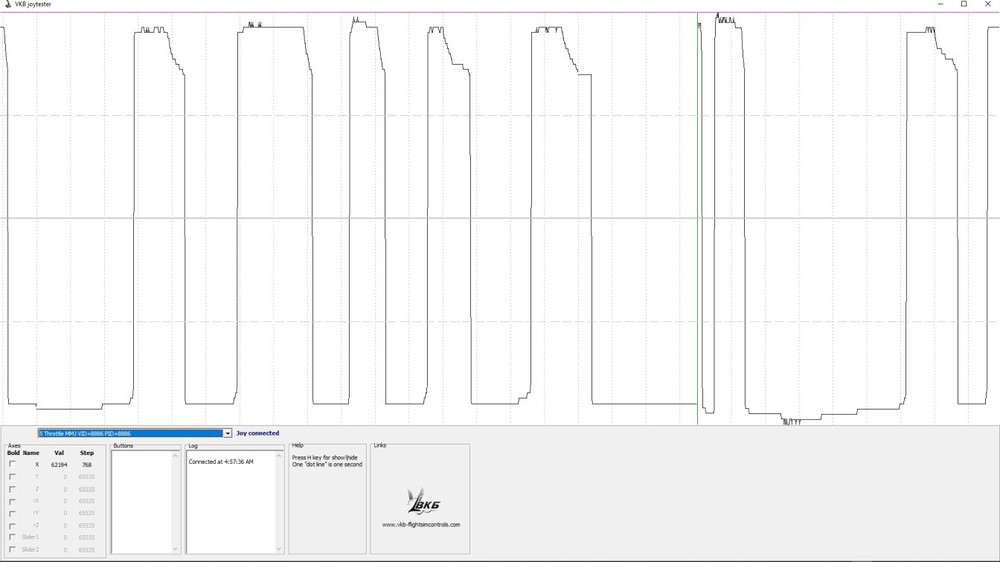Toggle Bold checkbox for rX axis
Image resolution: width=1000 pixels, height=562 pixels.
[x=12, y=501]
